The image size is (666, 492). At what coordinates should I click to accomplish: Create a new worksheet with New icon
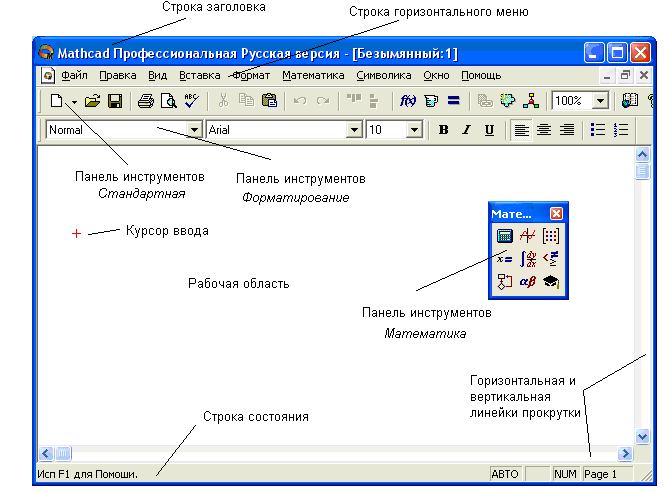pyautogui.click(x=56, y=101)
